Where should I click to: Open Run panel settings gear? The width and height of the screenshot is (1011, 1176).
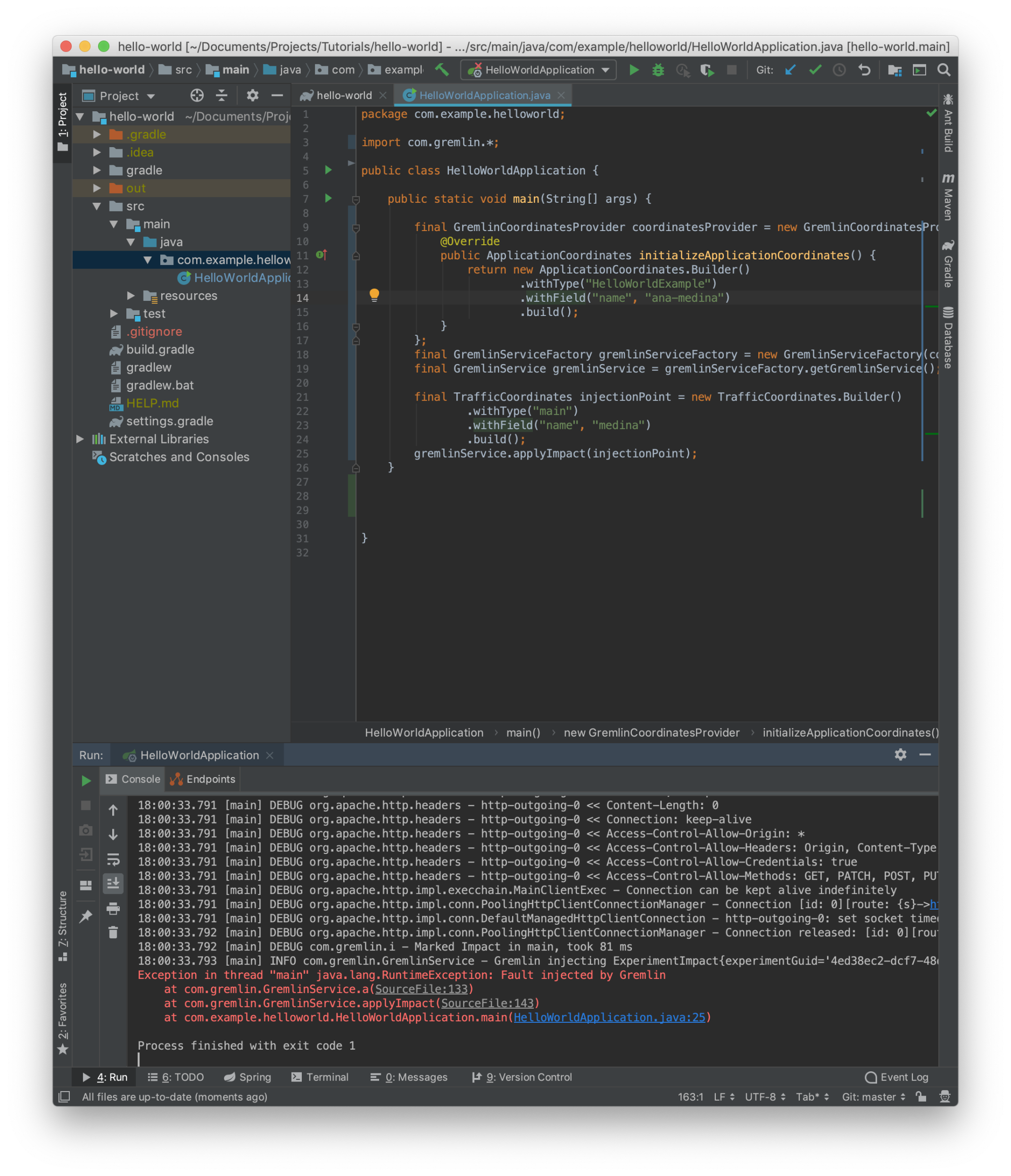click(x=900, y=754)
